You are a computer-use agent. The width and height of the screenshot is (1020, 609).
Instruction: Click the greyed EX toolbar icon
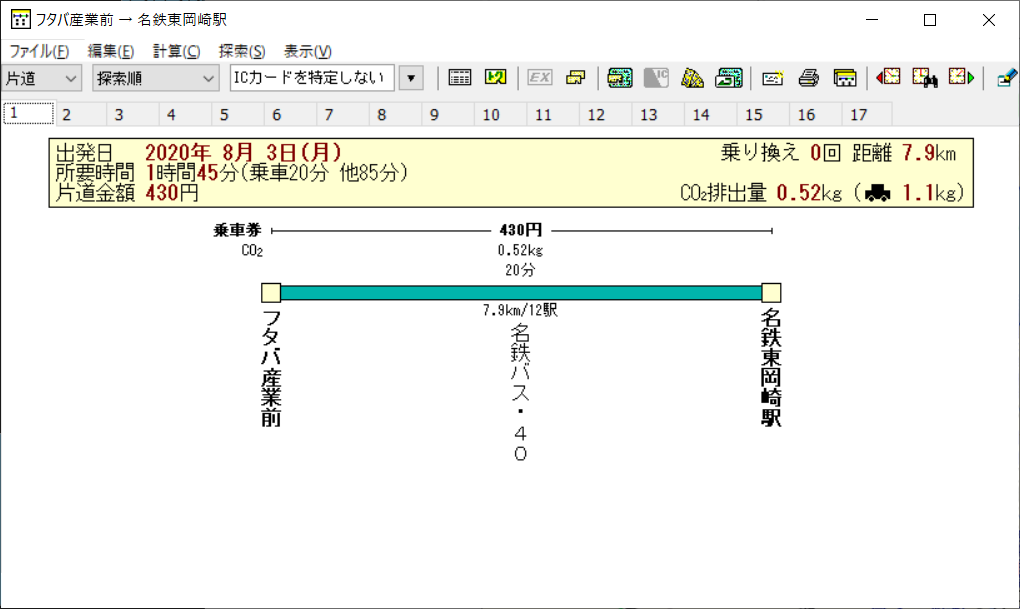[539, 78]
